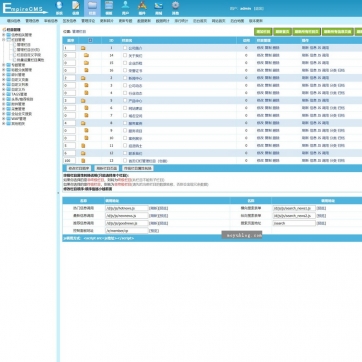Click the folder icon of column ID 9
This screenshot has height=362, width=362.
coord(86,130)
